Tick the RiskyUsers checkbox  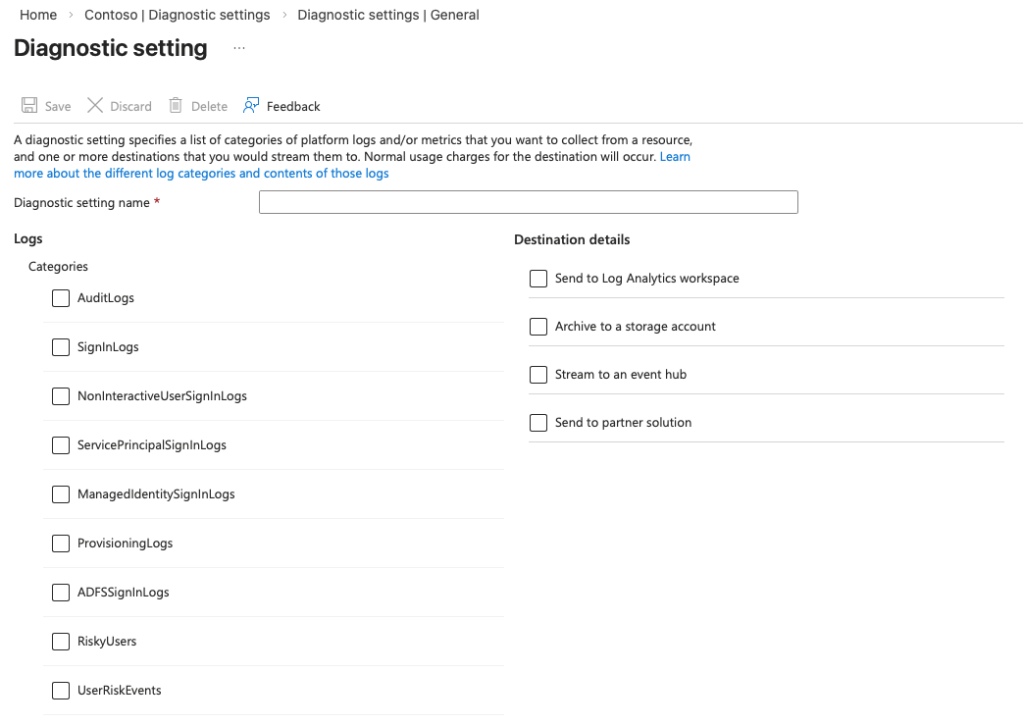61,641
